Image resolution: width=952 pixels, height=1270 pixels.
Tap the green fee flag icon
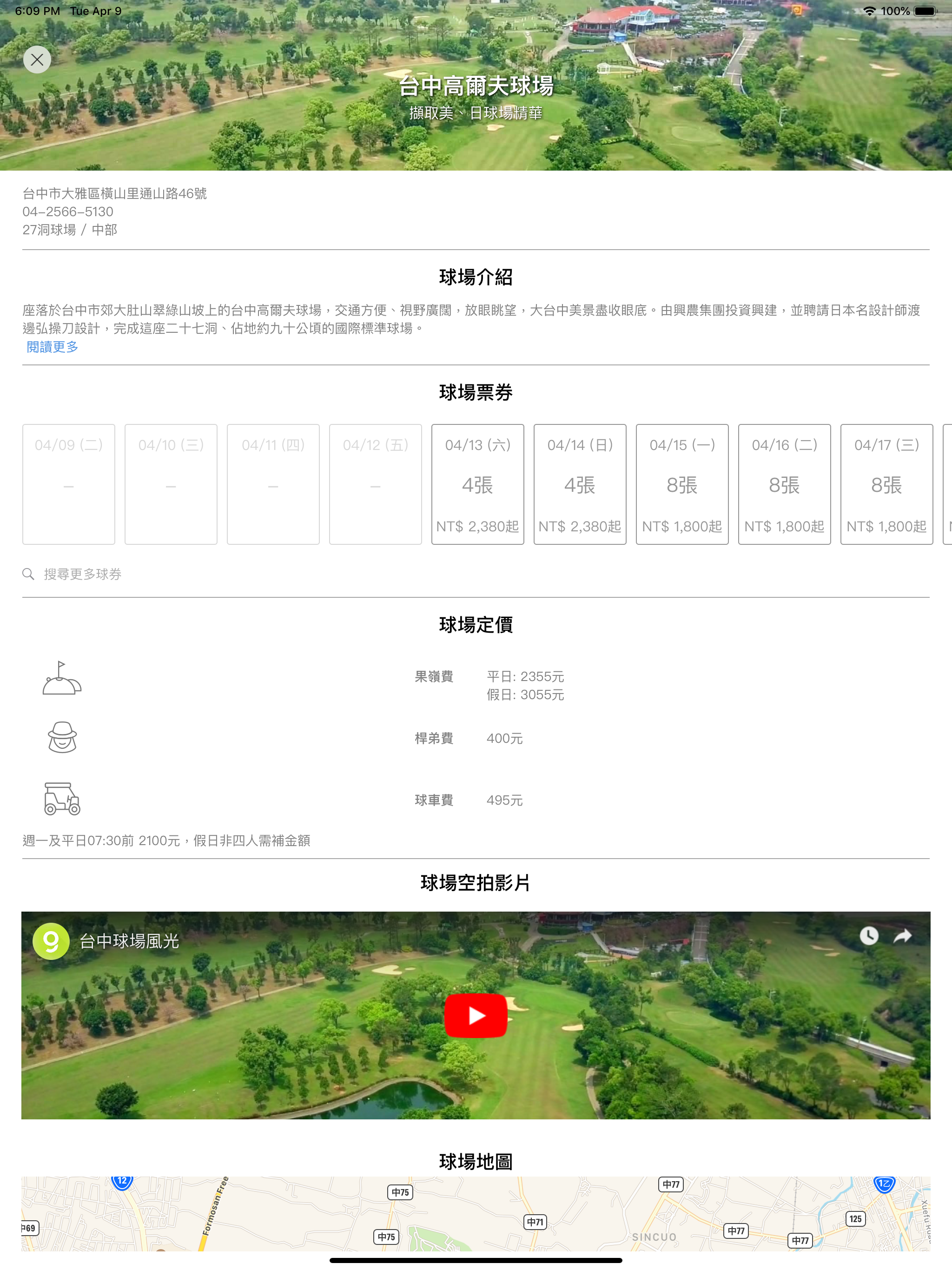click(x=62, y=678)
